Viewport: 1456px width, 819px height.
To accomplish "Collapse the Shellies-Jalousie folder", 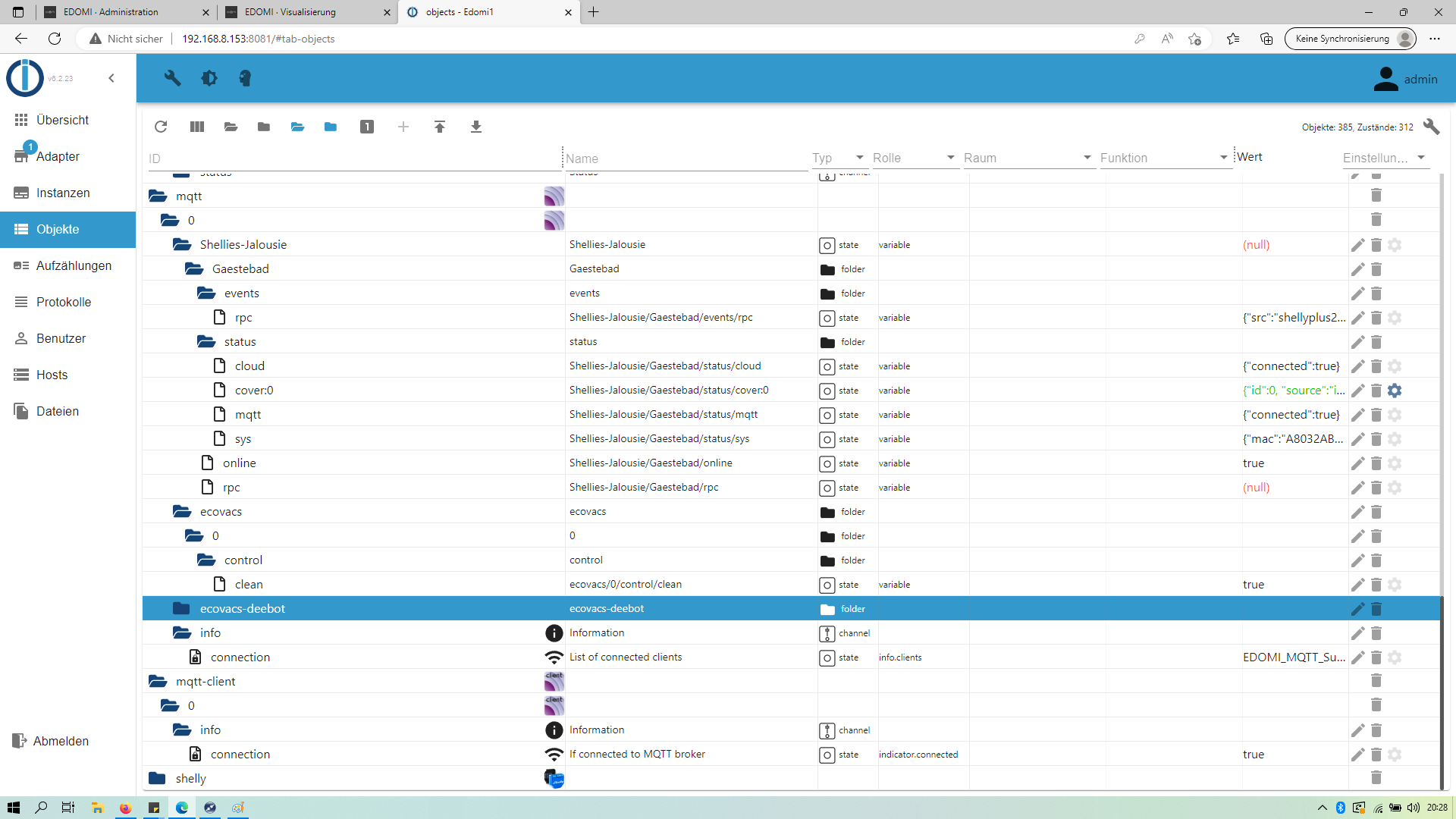I will click(x=182, y=245).
